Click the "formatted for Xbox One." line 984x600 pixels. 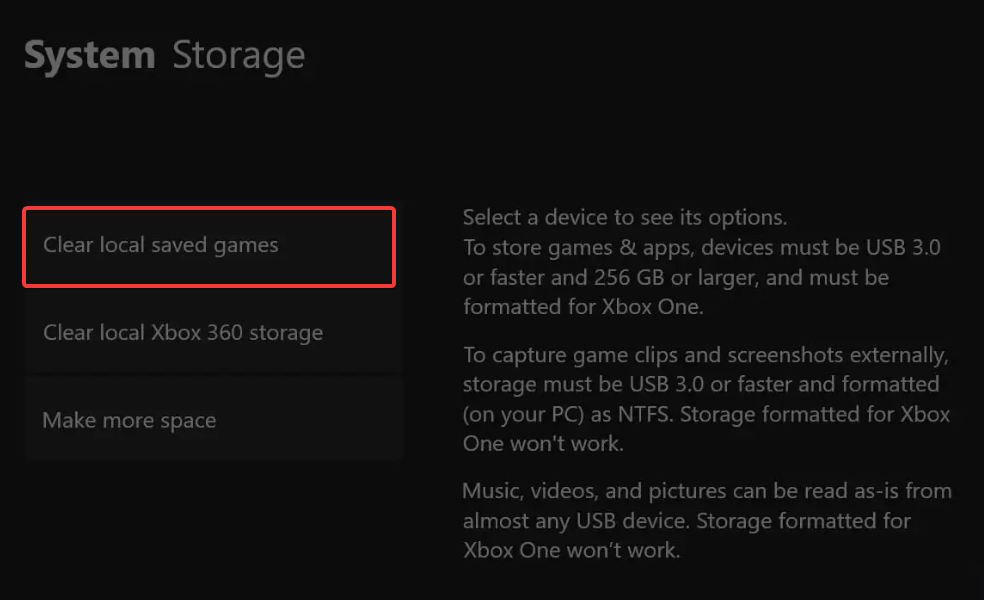click(583, 307)
